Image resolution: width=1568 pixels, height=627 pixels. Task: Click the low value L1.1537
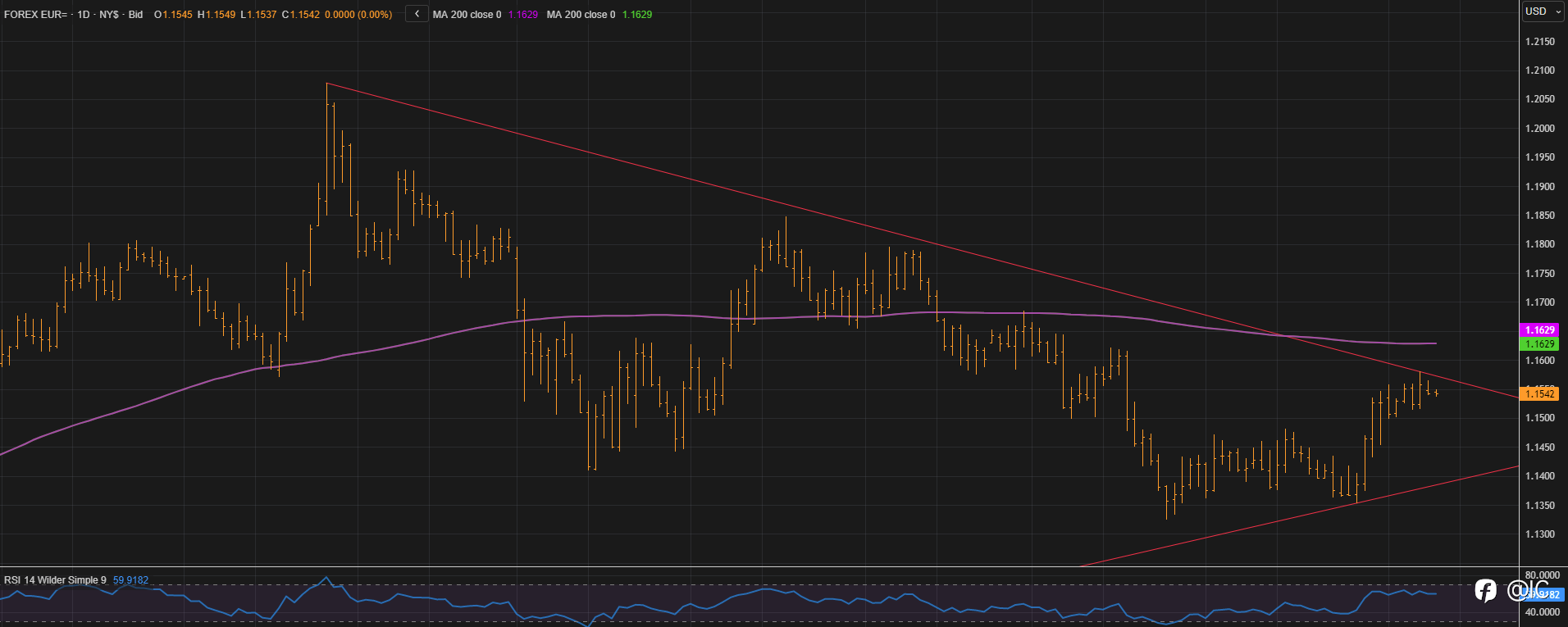click(x=258, y=15)
